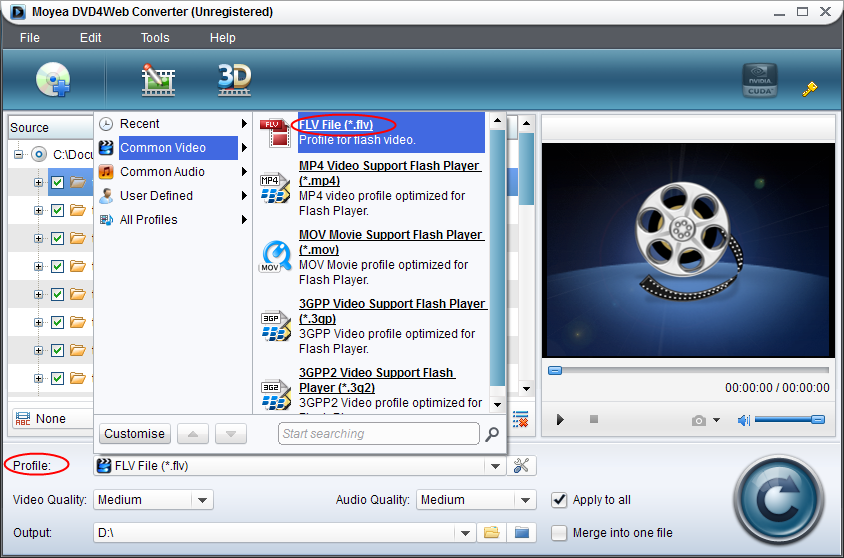This screenshot has height=558, width=844.
Task: Toggle the Apply to all checkbox
Action: pyautogui.click(x=559, y=500)
